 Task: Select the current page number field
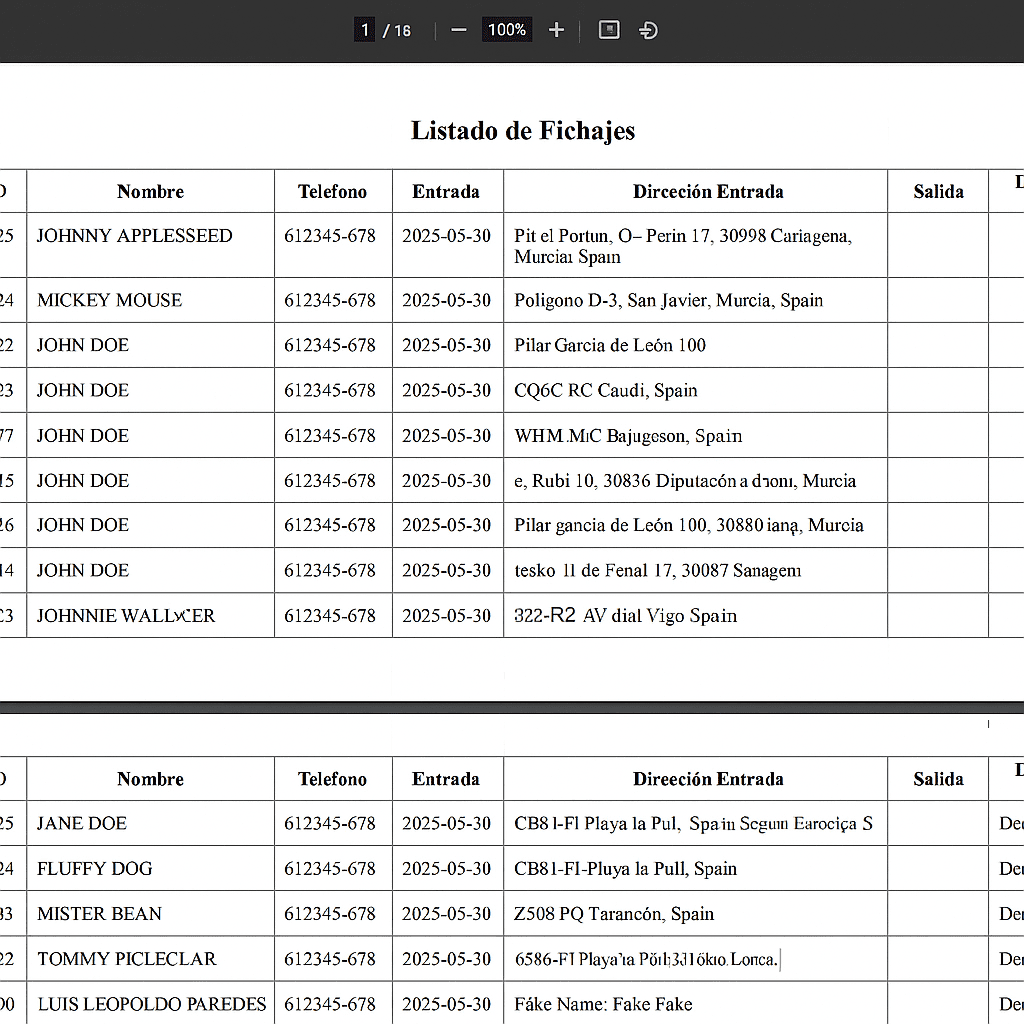point(365,30)
